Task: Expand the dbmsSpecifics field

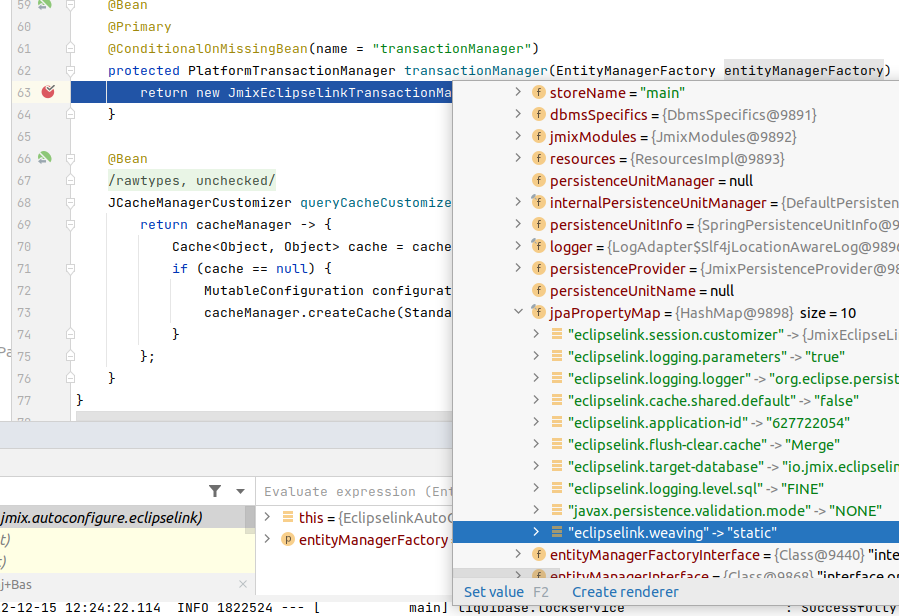Action: coord(517,115)
